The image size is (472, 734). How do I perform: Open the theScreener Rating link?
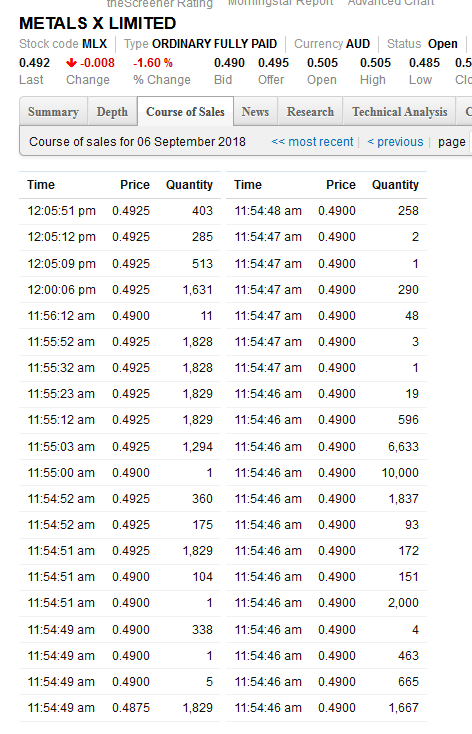pos(160,4)
